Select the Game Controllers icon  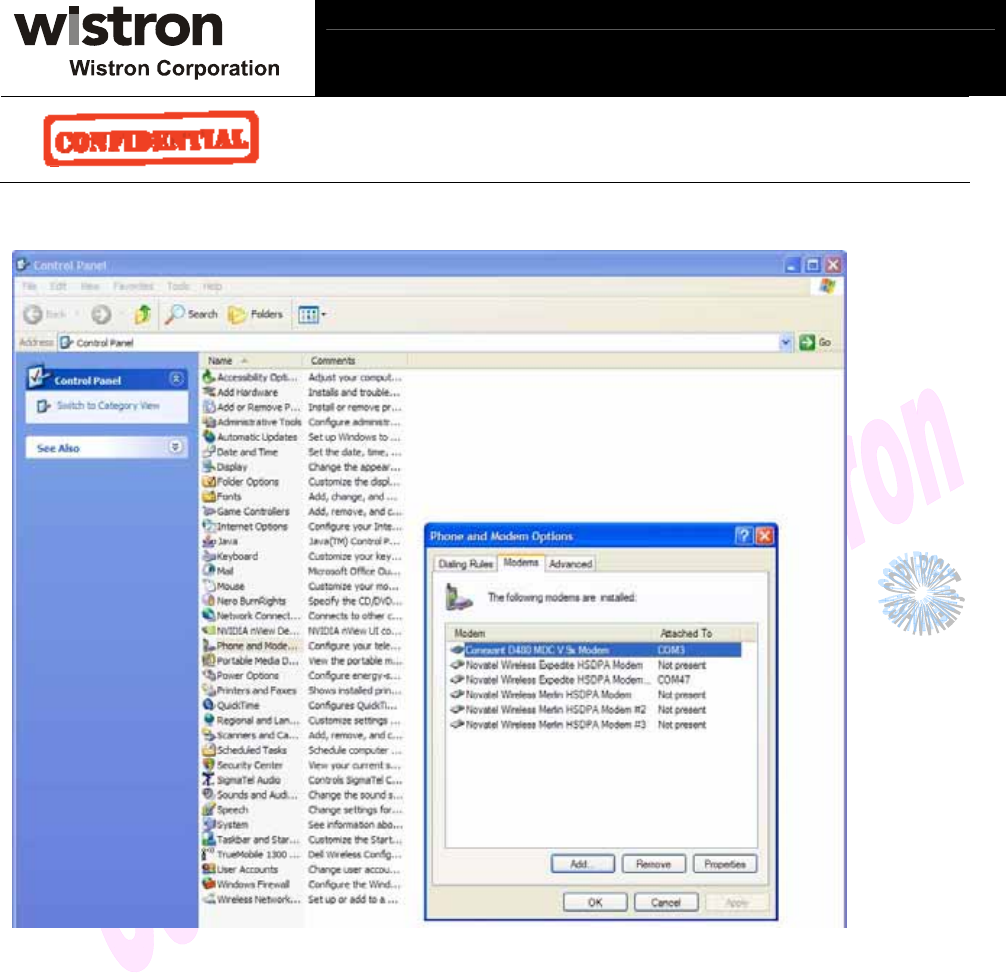pyautogui.click(x=209, y=511)
